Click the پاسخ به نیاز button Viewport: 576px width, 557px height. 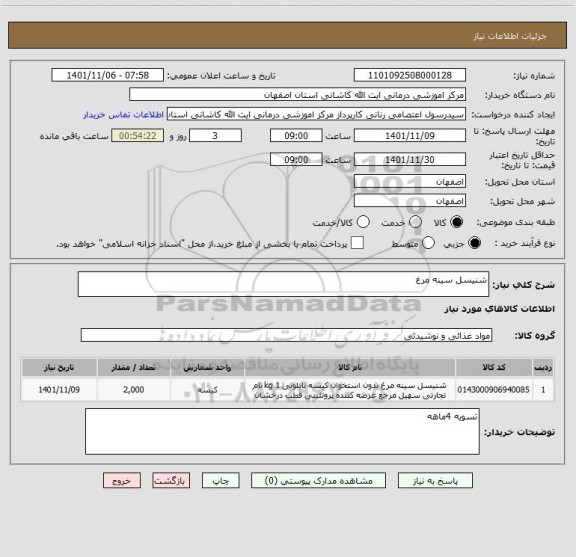pos(435,481)
